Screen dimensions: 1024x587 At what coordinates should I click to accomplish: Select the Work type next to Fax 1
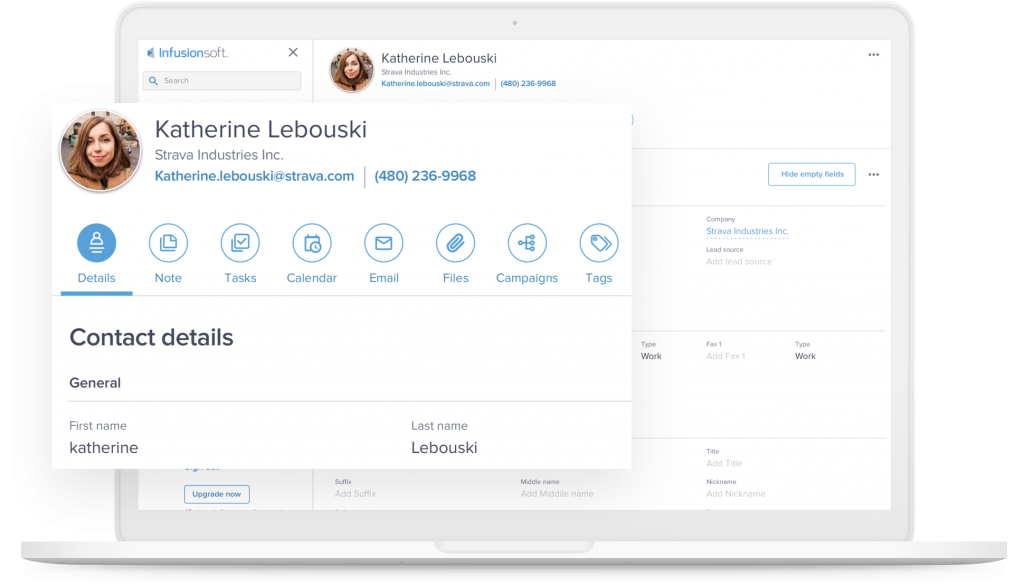(805, 357)
